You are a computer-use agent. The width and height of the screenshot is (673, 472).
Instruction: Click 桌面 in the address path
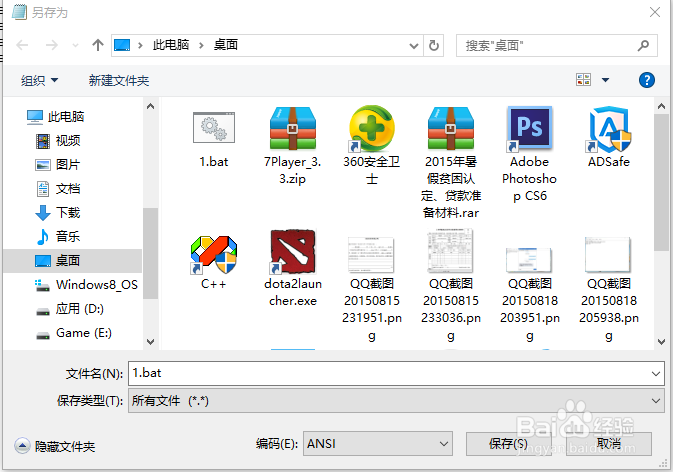pos(226,45)
